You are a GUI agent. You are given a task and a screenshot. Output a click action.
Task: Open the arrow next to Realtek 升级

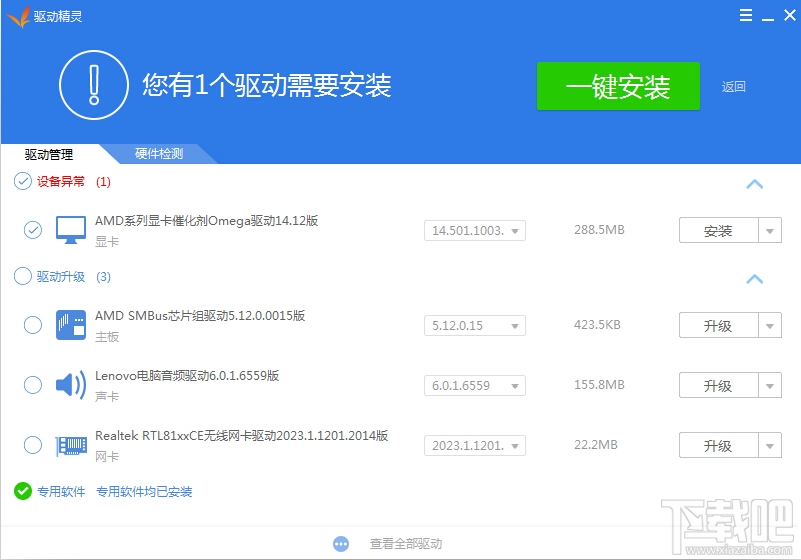(x=770, y=446)
